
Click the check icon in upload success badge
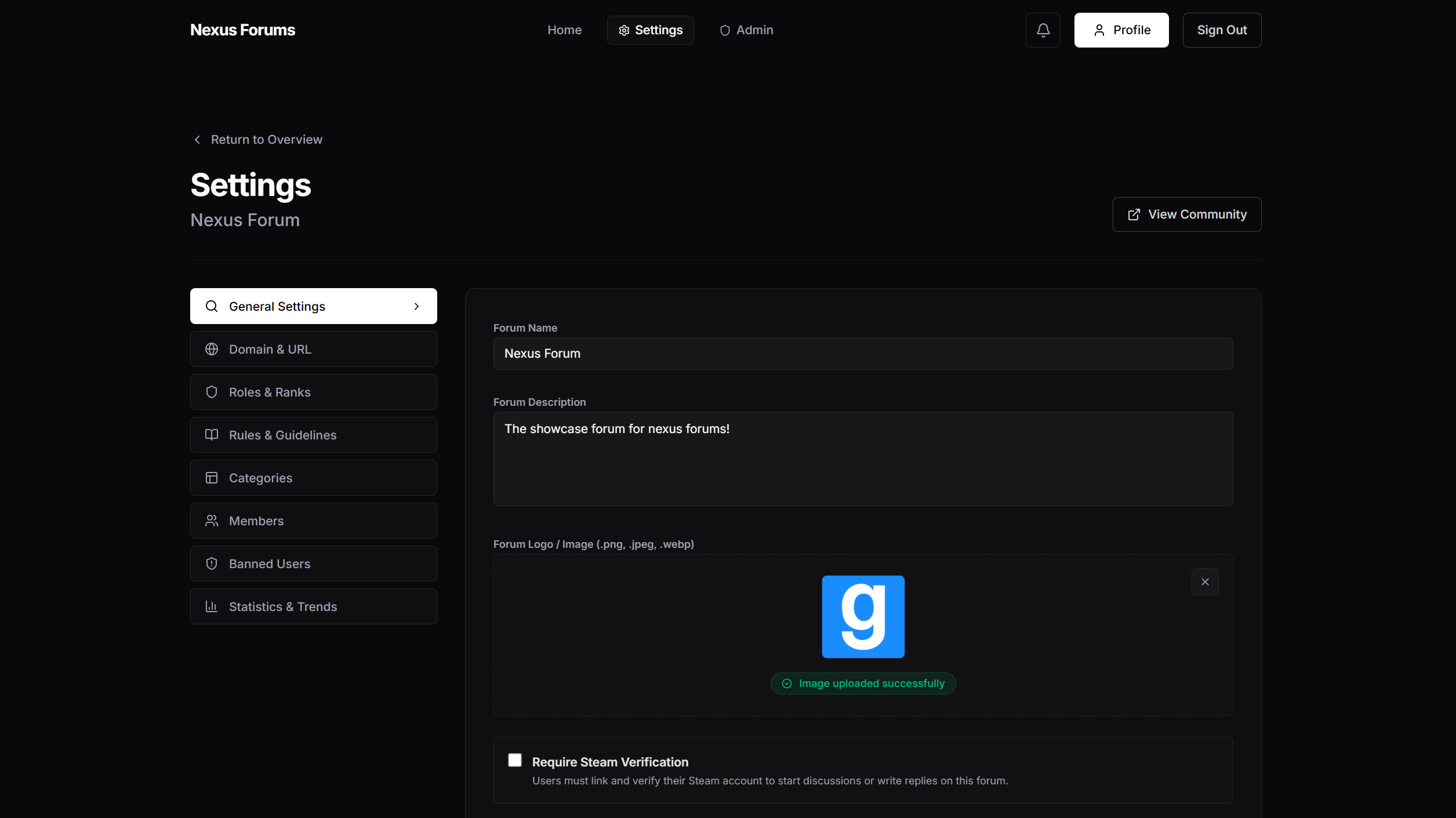787,684
